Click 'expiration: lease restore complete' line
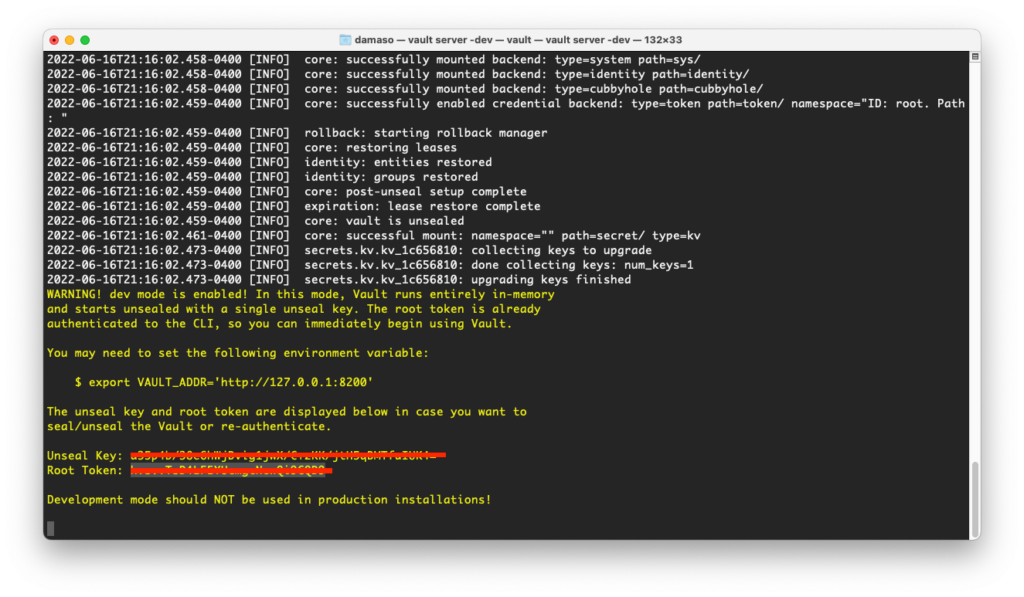The width and height of the screenshot is (1024, 597). point(294,206)
